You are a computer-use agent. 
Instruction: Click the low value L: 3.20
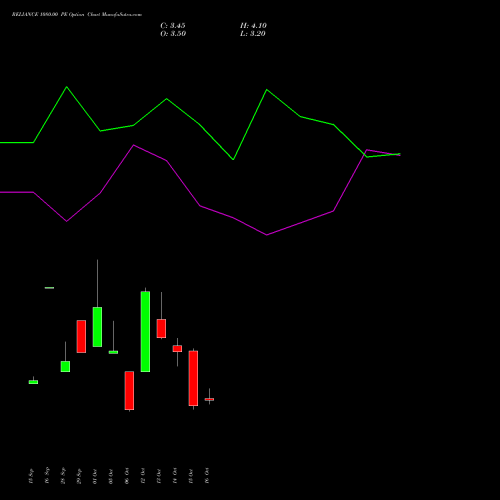click(253, 34)
